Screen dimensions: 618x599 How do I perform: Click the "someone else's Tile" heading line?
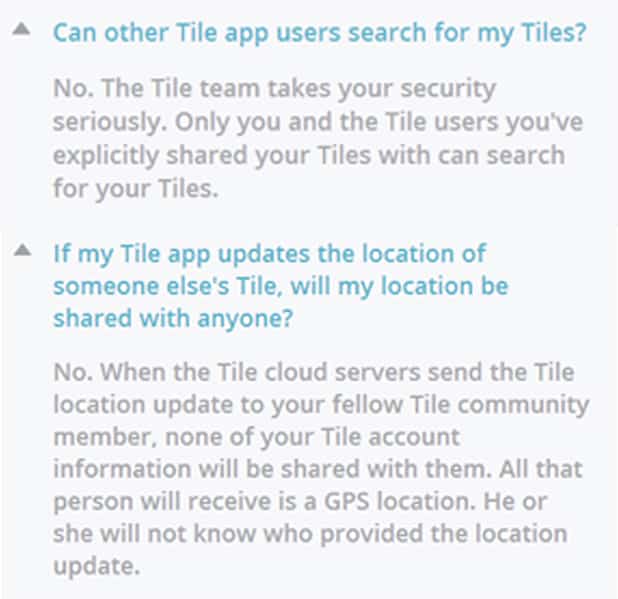(280, 286)
